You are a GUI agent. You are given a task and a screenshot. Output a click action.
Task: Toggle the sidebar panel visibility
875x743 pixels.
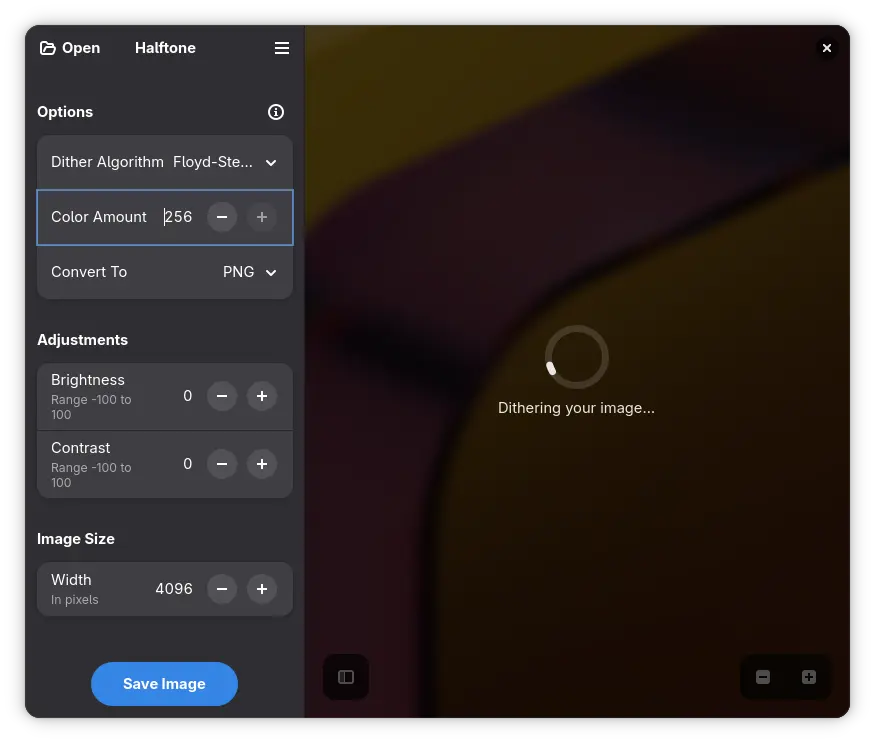click(x=346, y=677)
